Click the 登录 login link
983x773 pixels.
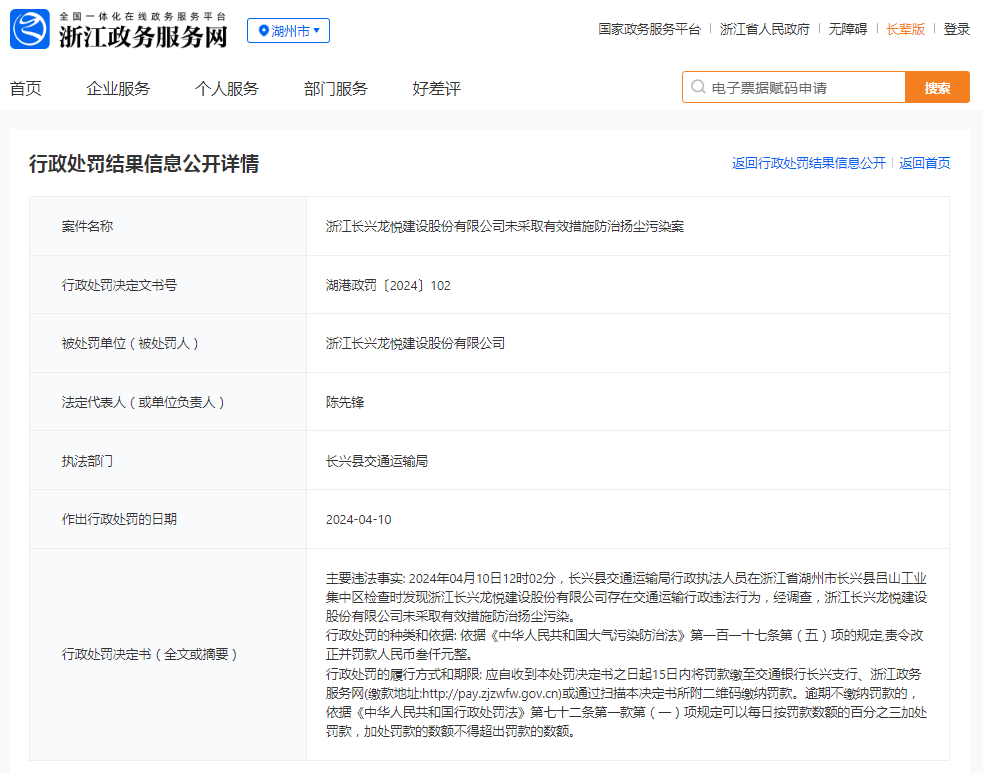pyautogui.click(x=957, y=29)
